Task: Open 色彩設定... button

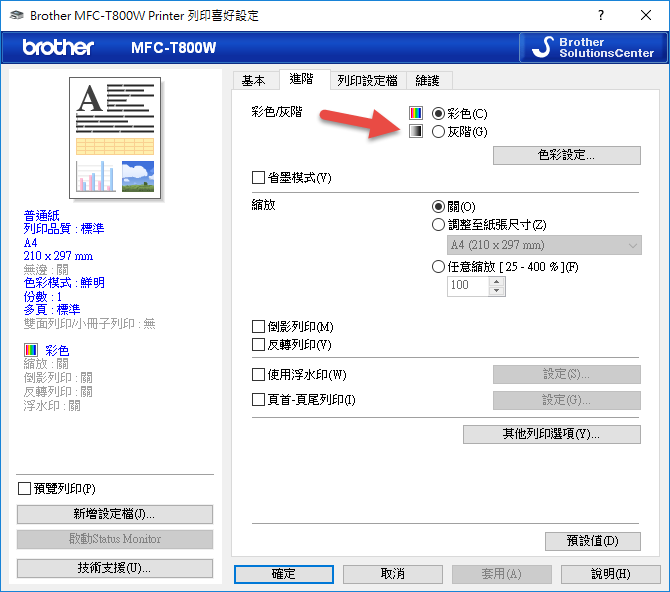Action: (567, 155)
